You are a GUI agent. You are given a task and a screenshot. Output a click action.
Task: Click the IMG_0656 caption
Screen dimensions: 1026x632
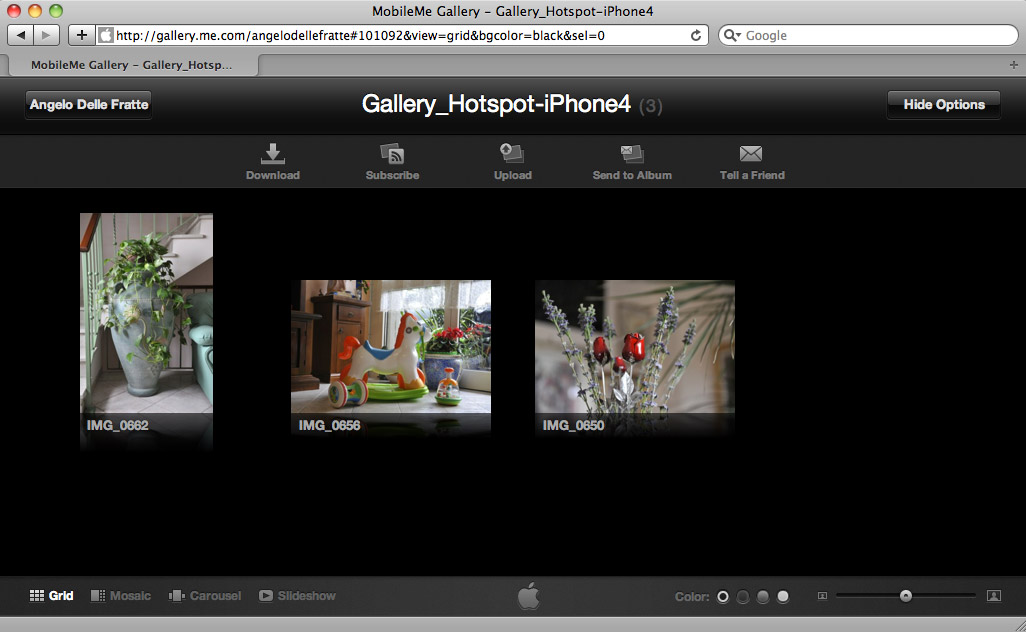[329, 425]
